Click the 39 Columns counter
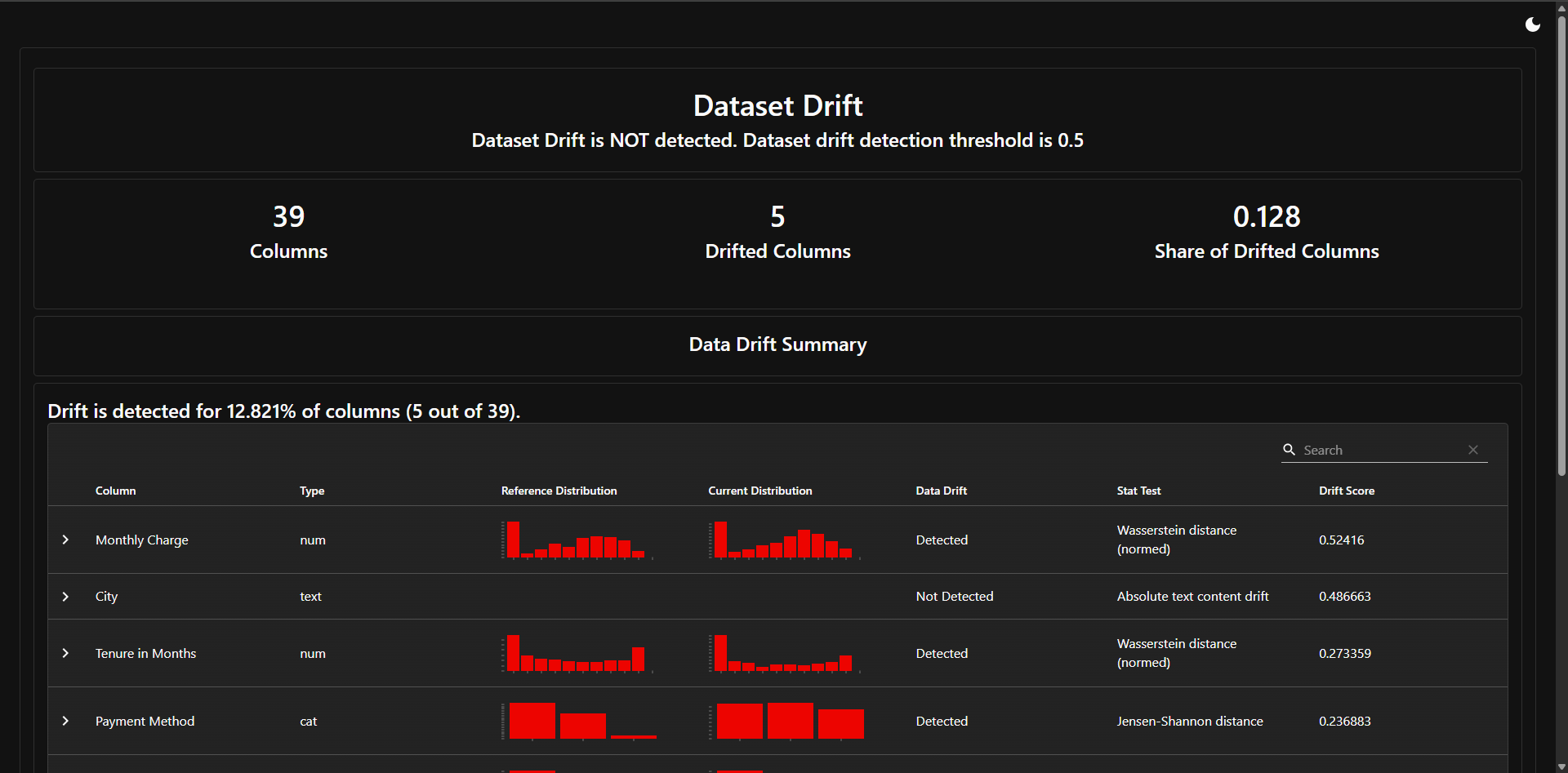This screenshot has height=773, width=1568. [288, 232]
